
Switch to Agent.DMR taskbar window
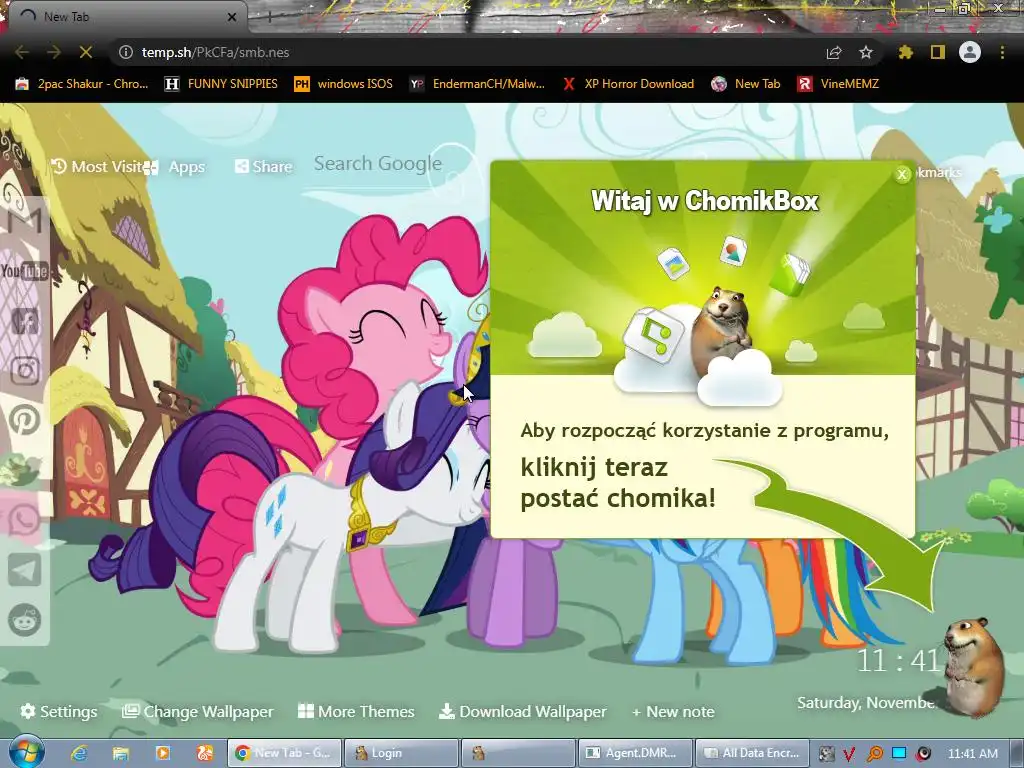634,753
